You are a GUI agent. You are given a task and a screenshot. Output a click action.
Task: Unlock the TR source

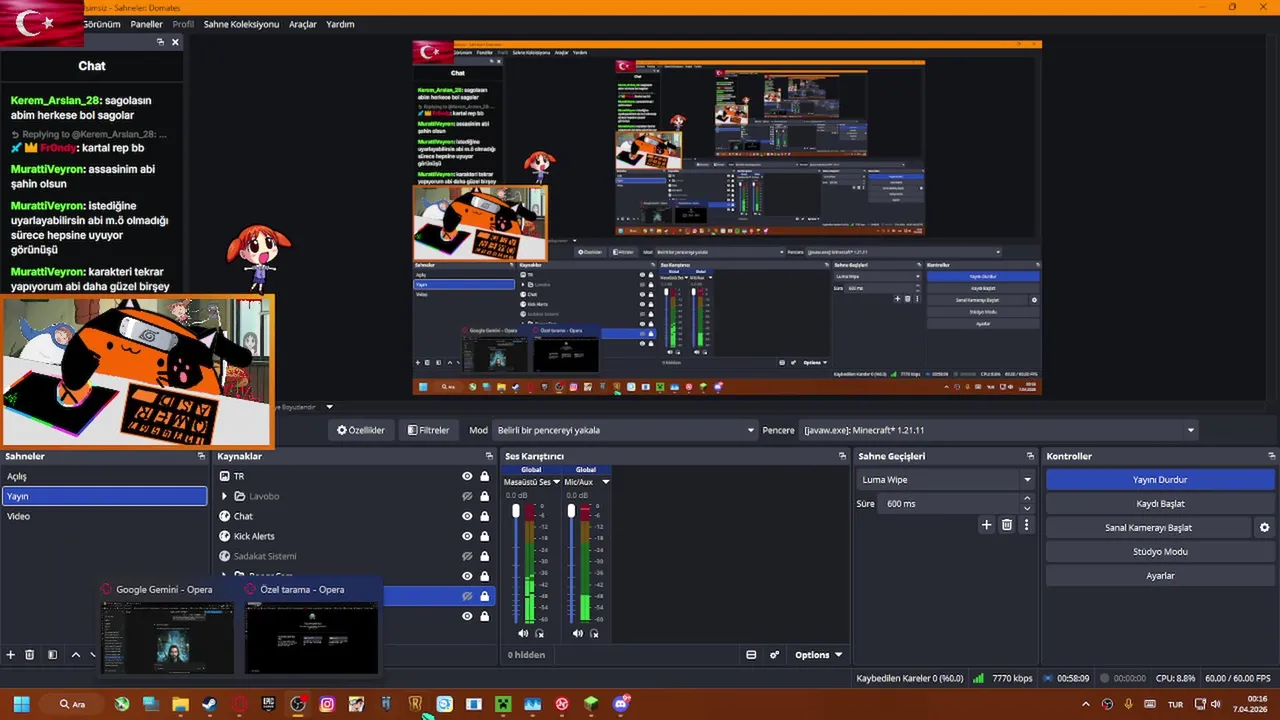485,477
